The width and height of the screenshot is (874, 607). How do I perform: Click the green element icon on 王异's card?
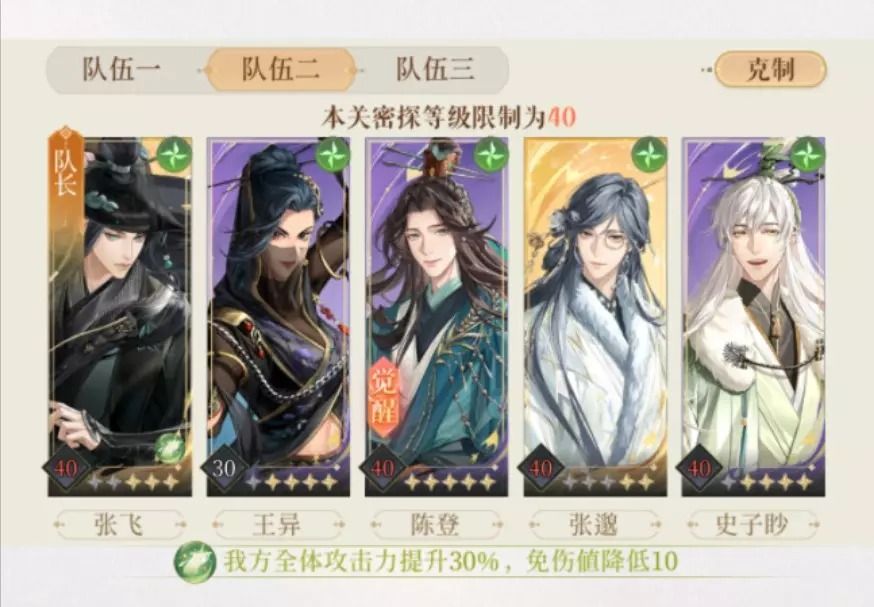(x=333, y=154)
